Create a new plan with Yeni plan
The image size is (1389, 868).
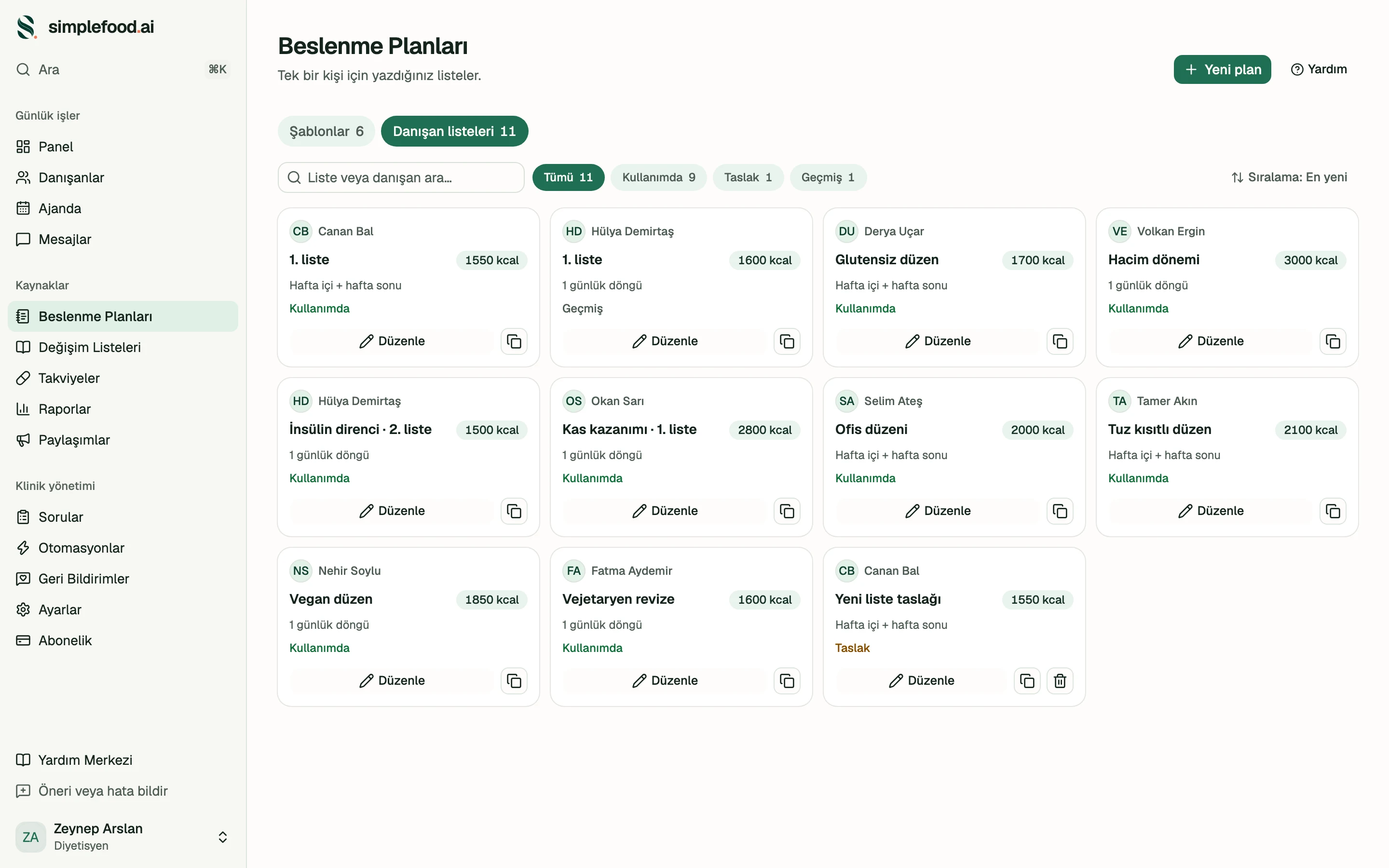[x=1222, y=69]
